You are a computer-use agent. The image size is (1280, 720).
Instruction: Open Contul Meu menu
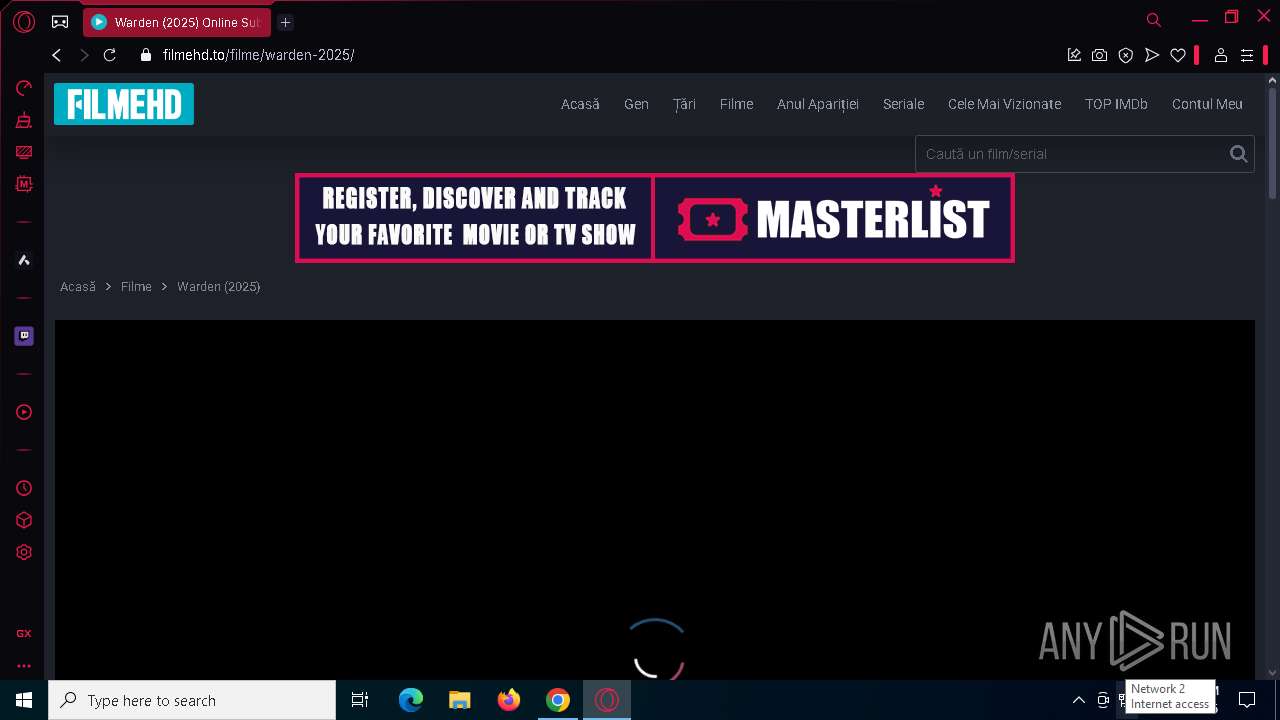coord(1207,104)
